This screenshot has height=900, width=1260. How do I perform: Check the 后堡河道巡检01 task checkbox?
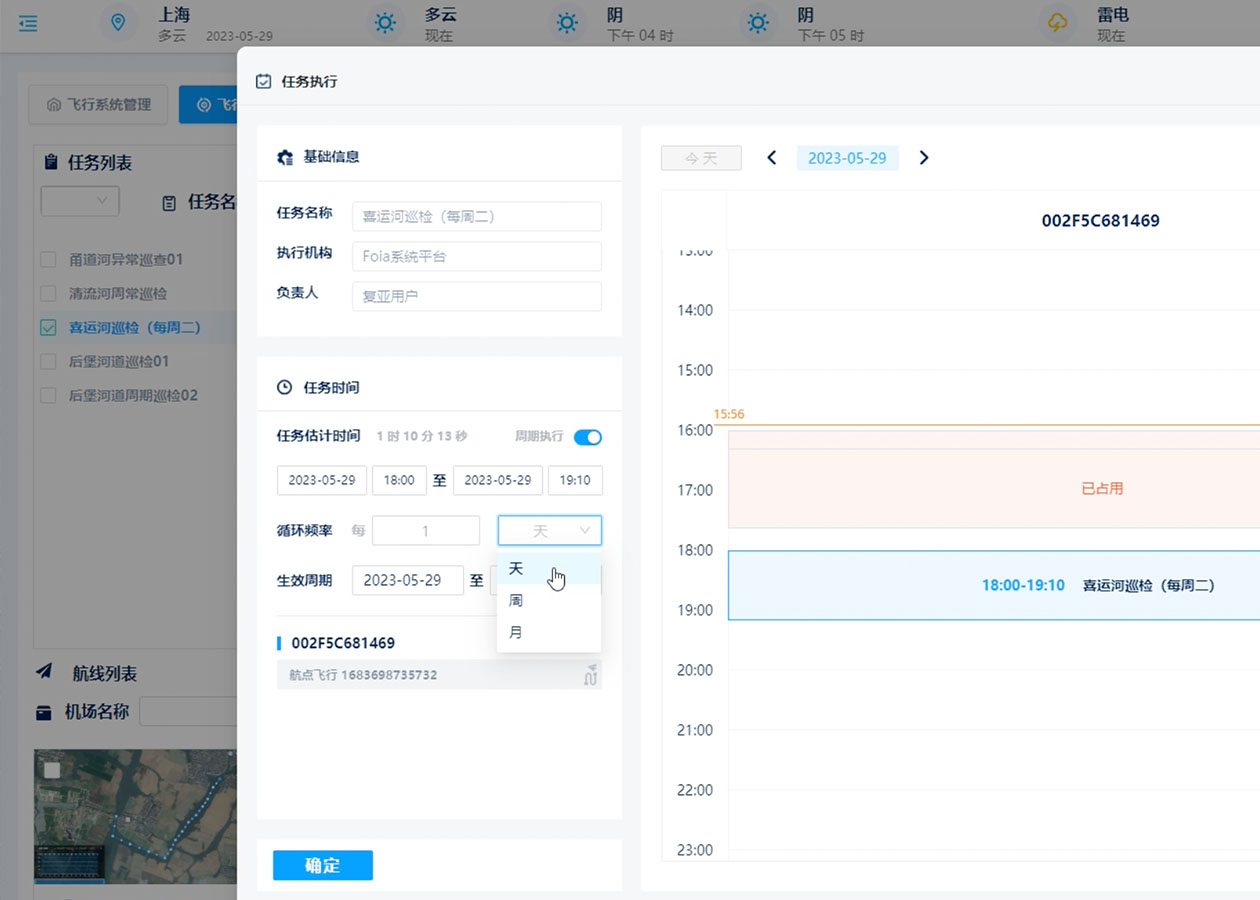click(x=48, y=361)
